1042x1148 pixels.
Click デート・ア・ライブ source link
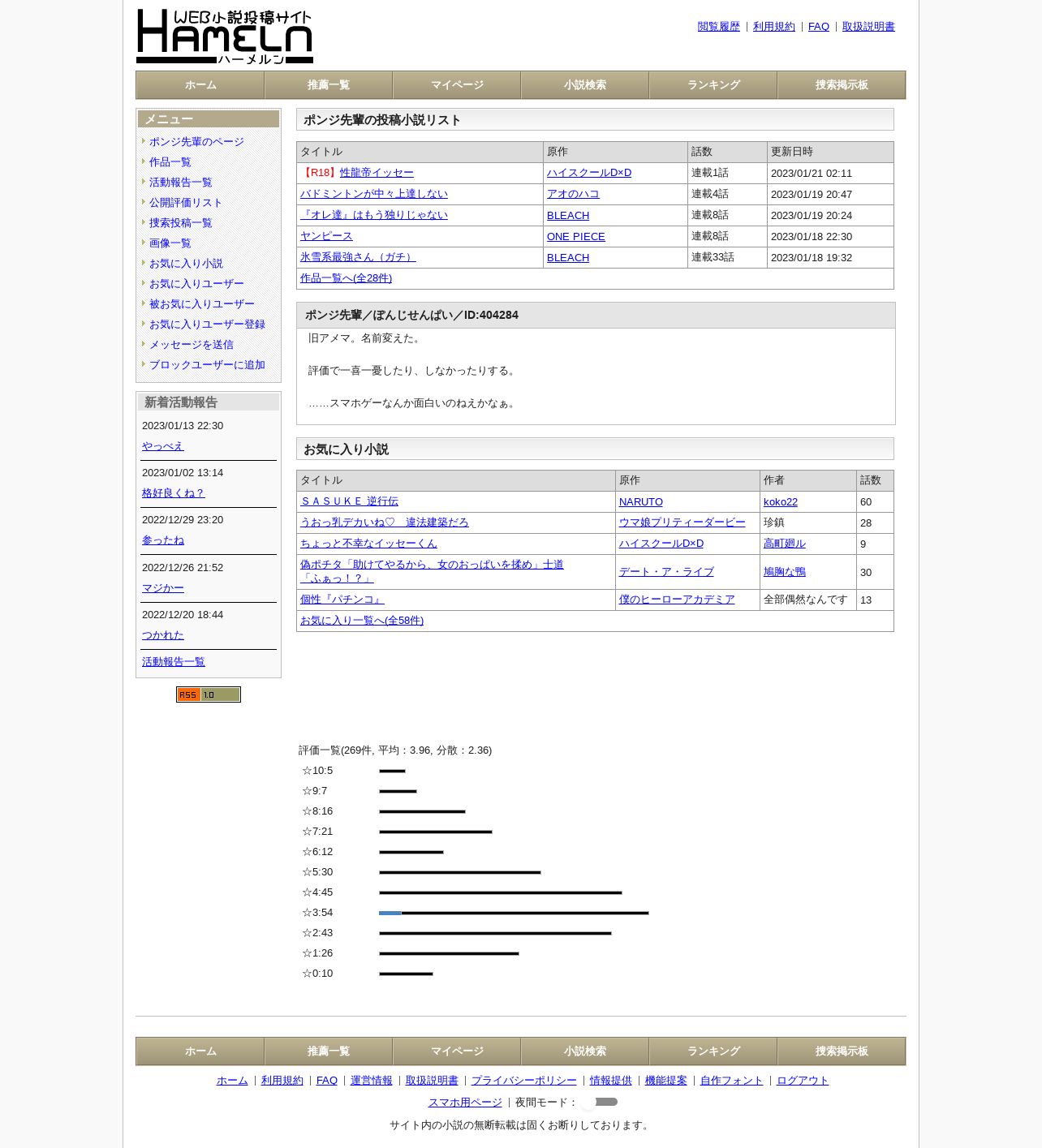pyautogui.click(x=666, y=572)
